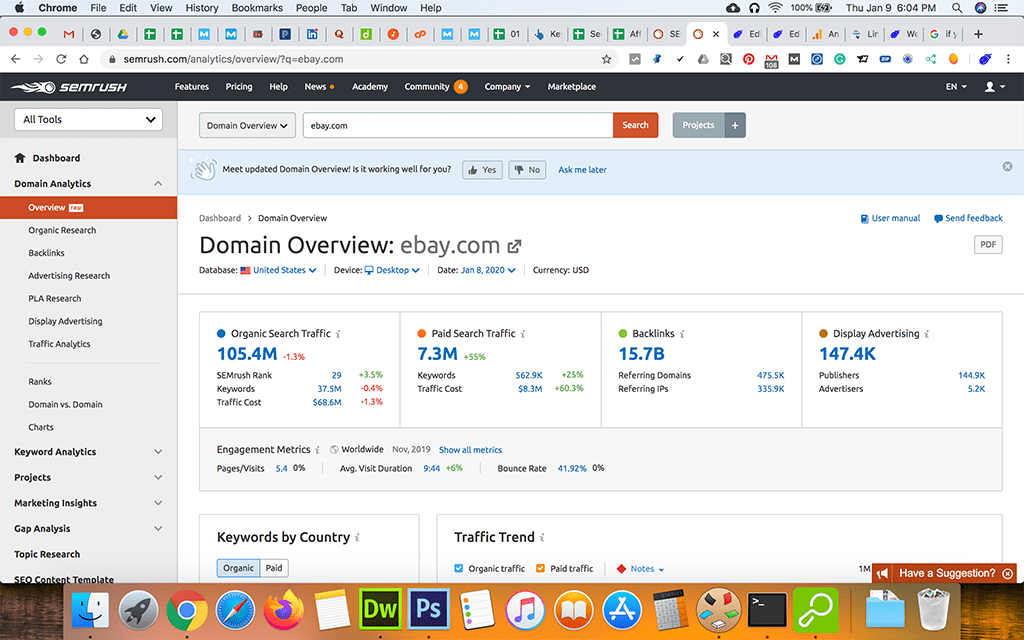
Task: Click the Traffic Trend info icon
Action: coord(542,537)
